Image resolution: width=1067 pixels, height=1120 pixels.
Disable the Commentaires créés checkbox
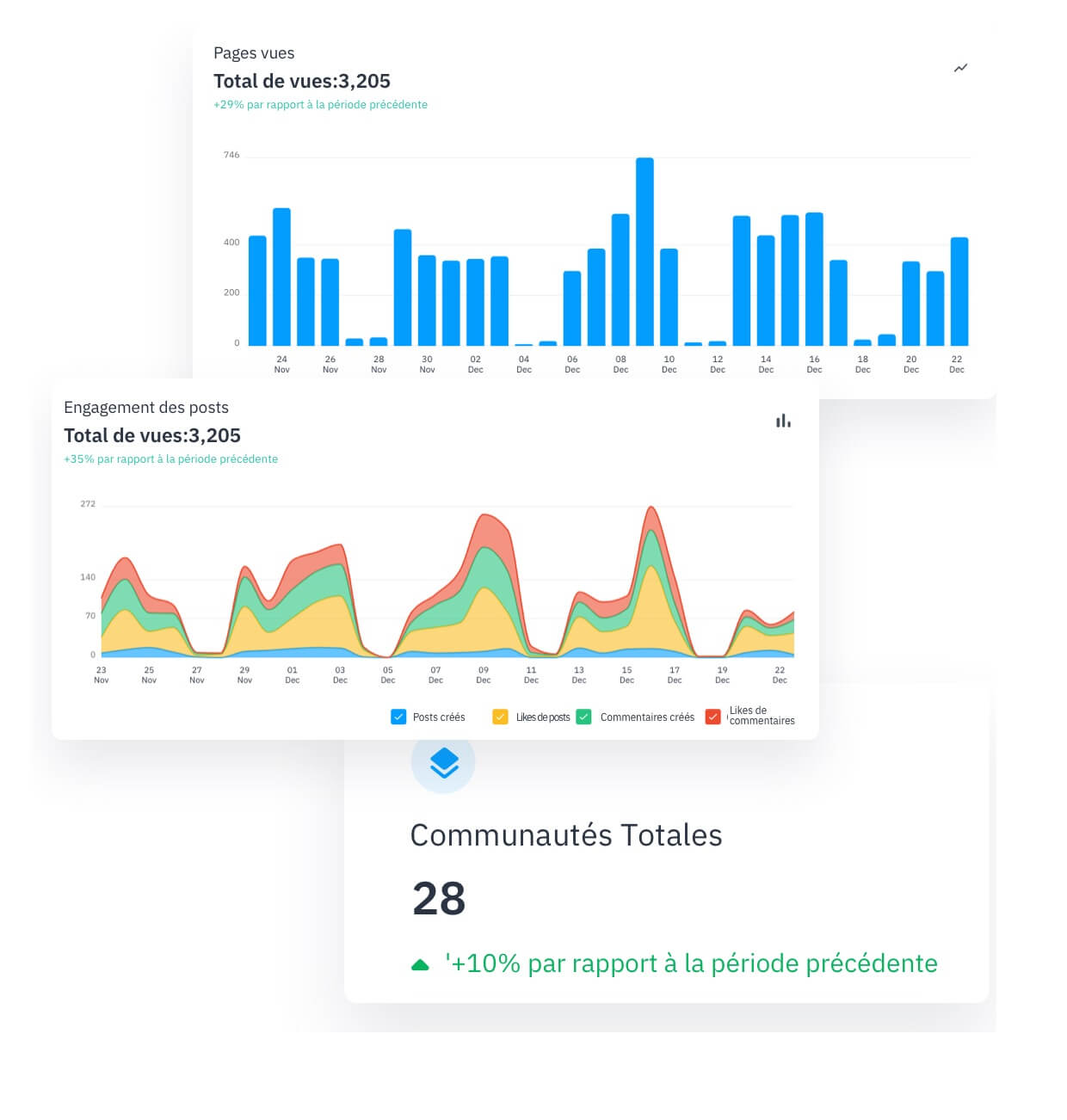click(x=583, y=717)
